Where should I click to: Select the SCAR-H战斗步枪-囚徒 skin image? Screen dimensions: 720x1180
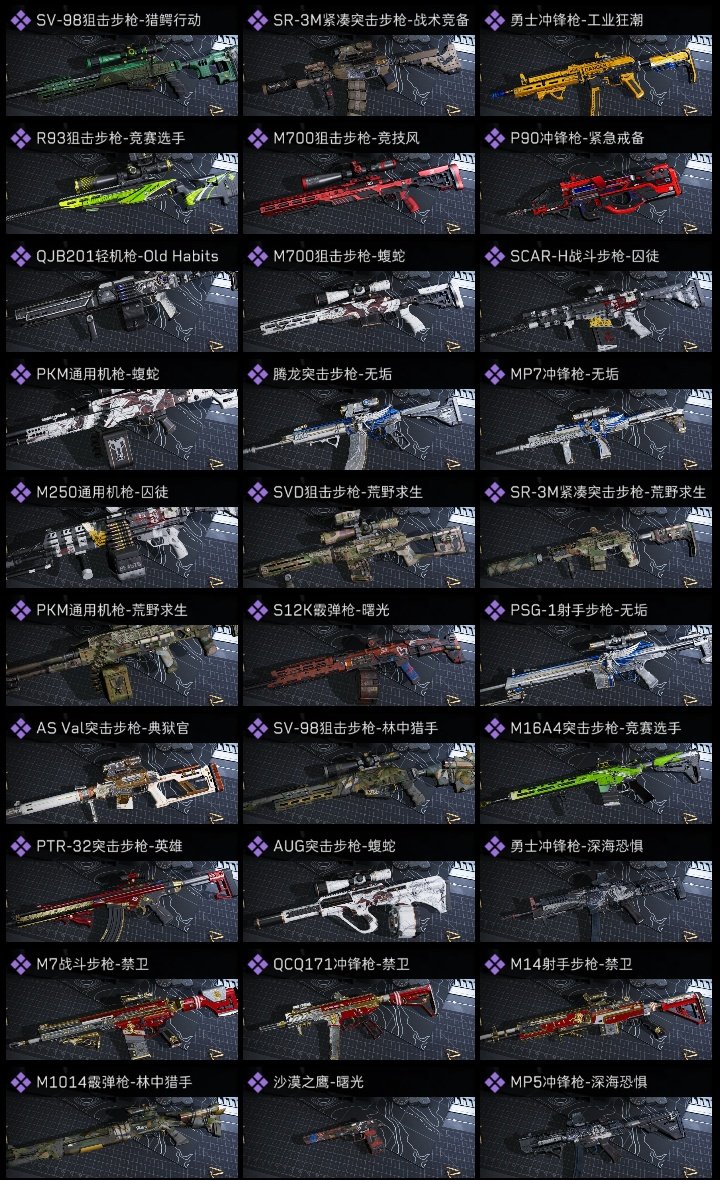click(596, 312)
